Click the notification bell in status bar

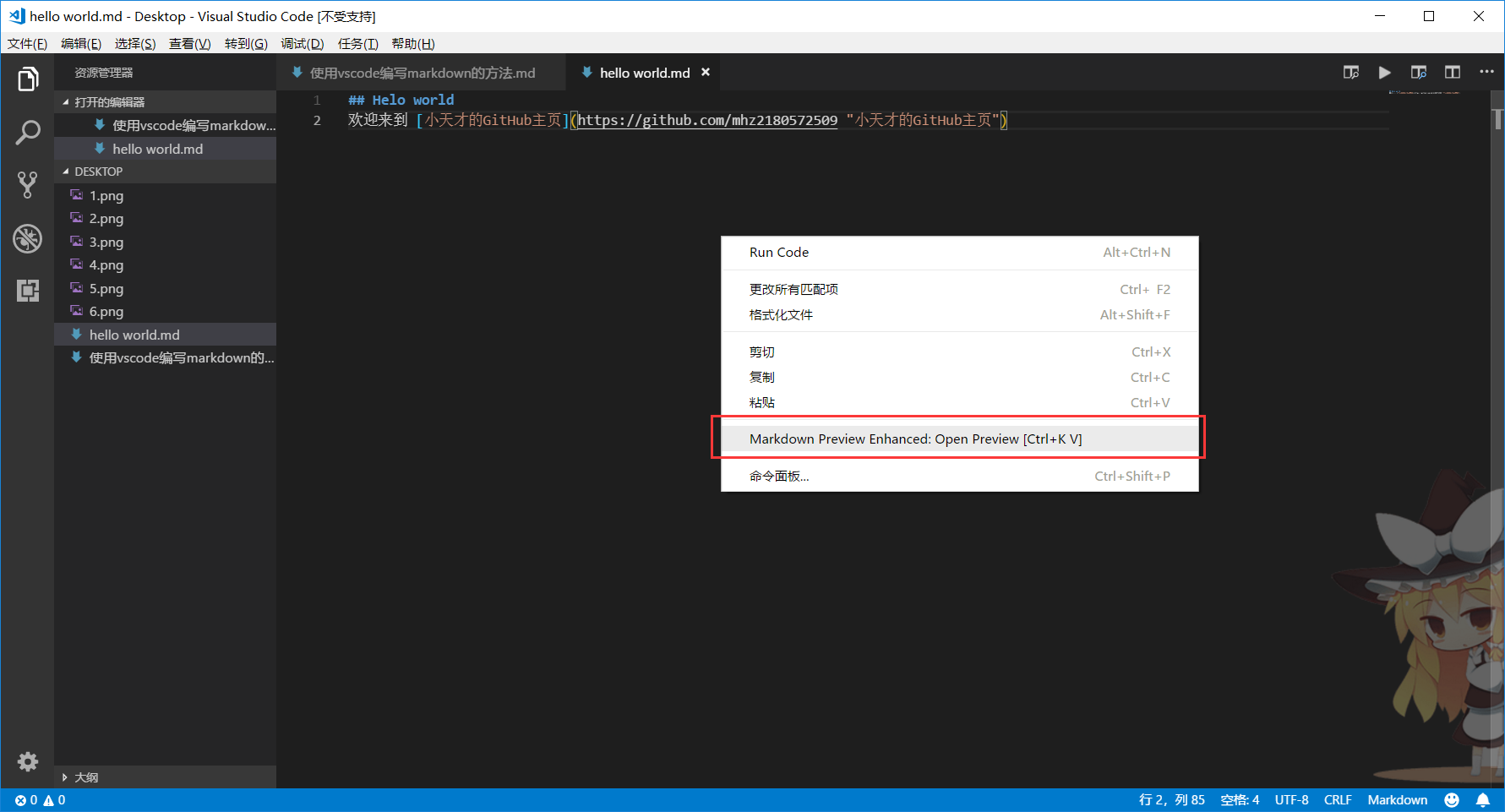coord(1483,800)
